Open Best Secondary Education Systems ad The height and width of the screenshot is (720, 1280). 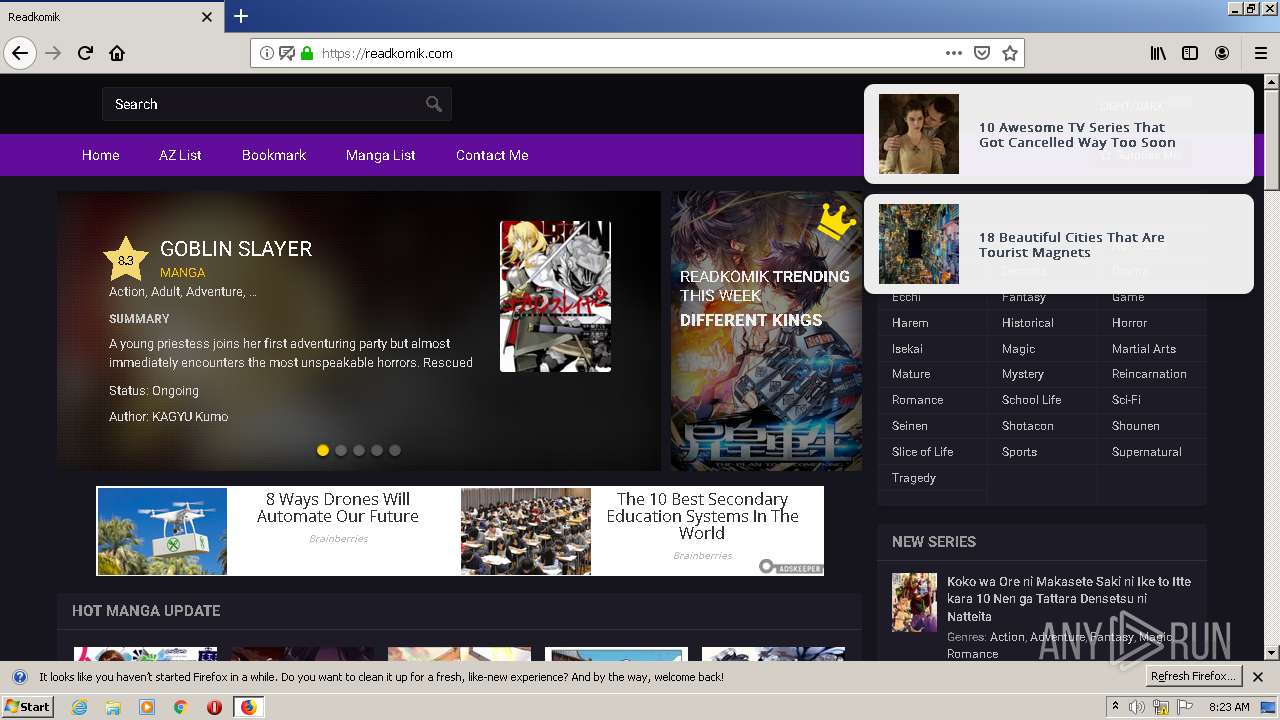(x=642, y=531)
